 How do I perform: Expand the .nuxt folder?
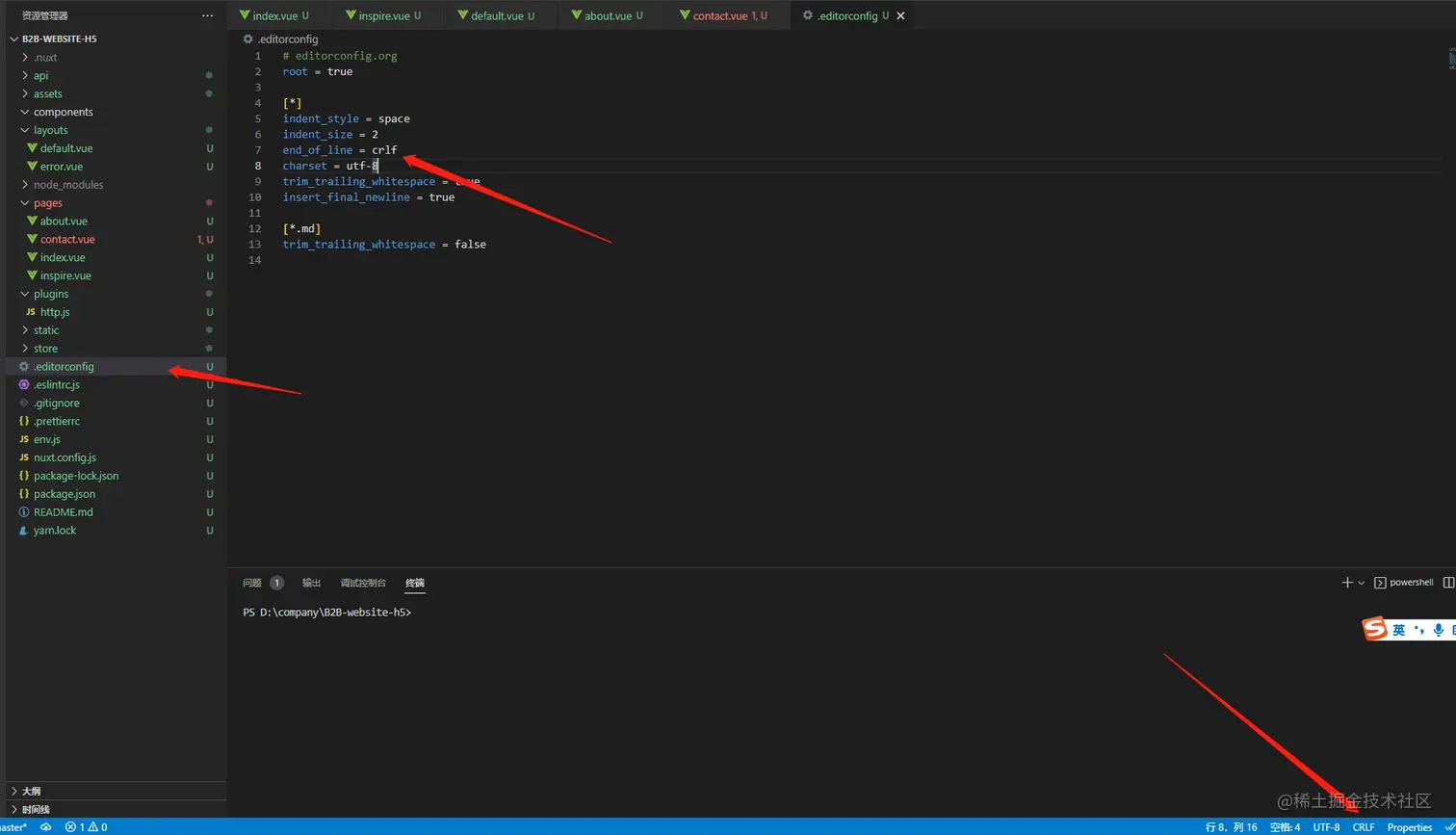pos(45,58)
